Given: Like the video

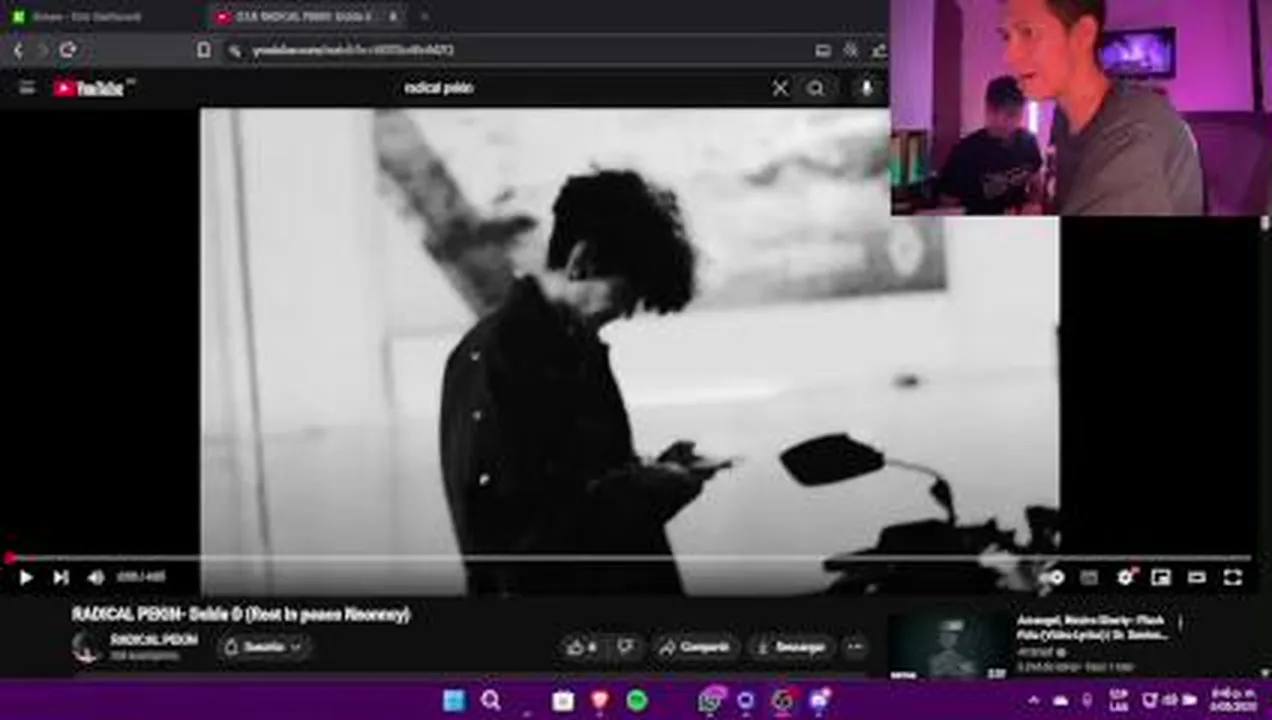Looking at the screenshot, I should coord(582,647).
